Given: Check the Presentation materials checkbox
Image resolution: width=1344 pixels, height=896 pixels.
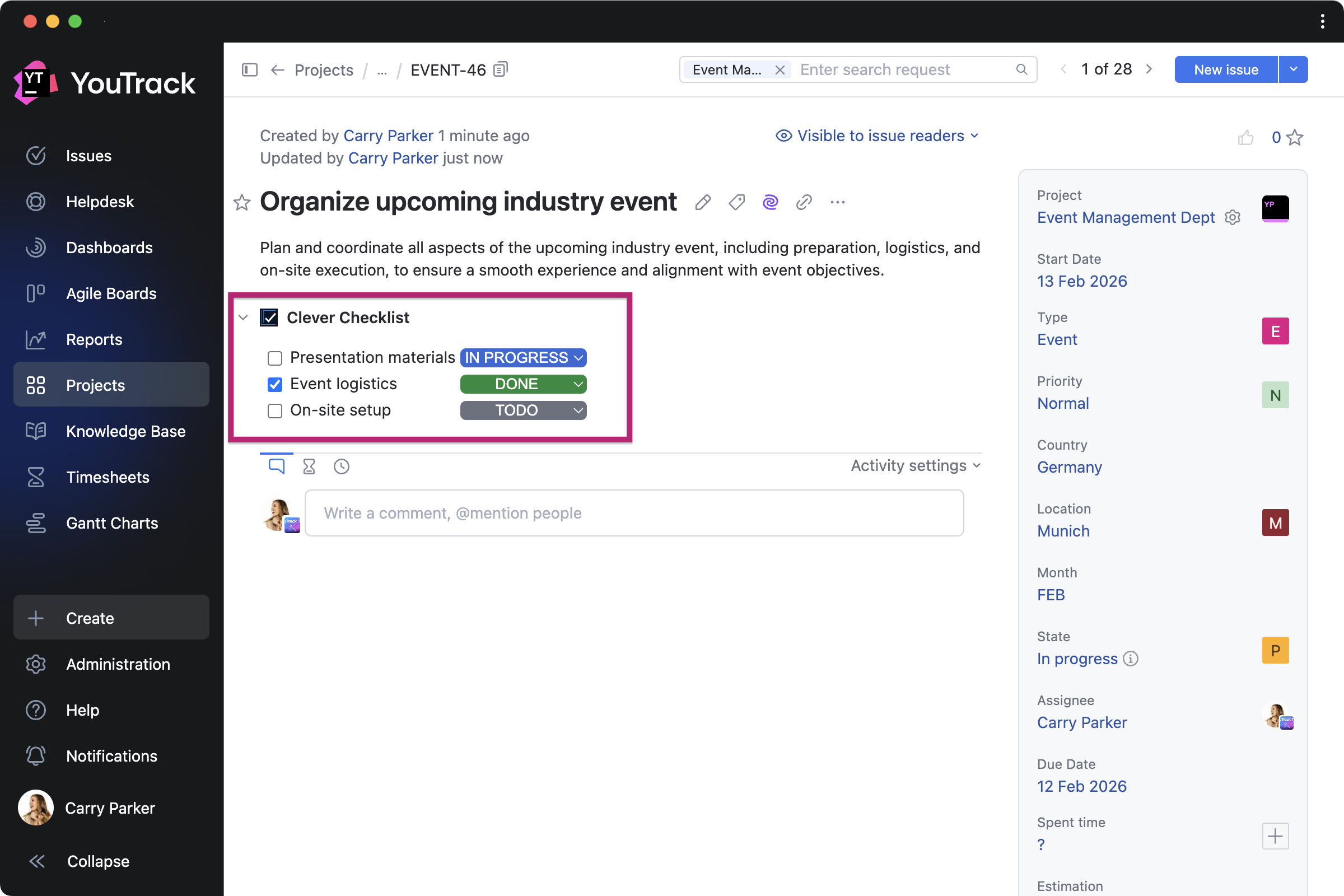Looking at the screenshot, I should point(275,358).
